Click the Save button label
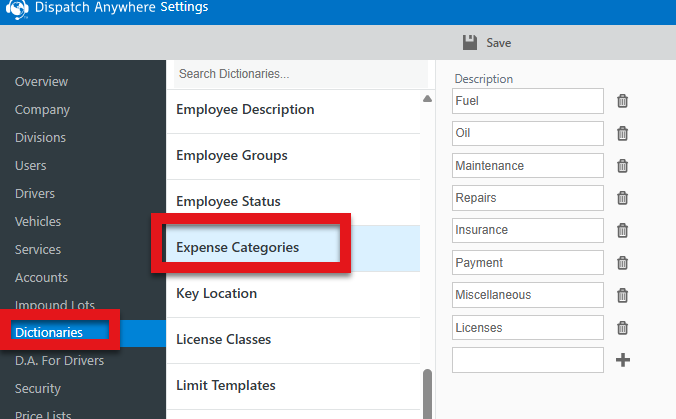 click(499, 43)
